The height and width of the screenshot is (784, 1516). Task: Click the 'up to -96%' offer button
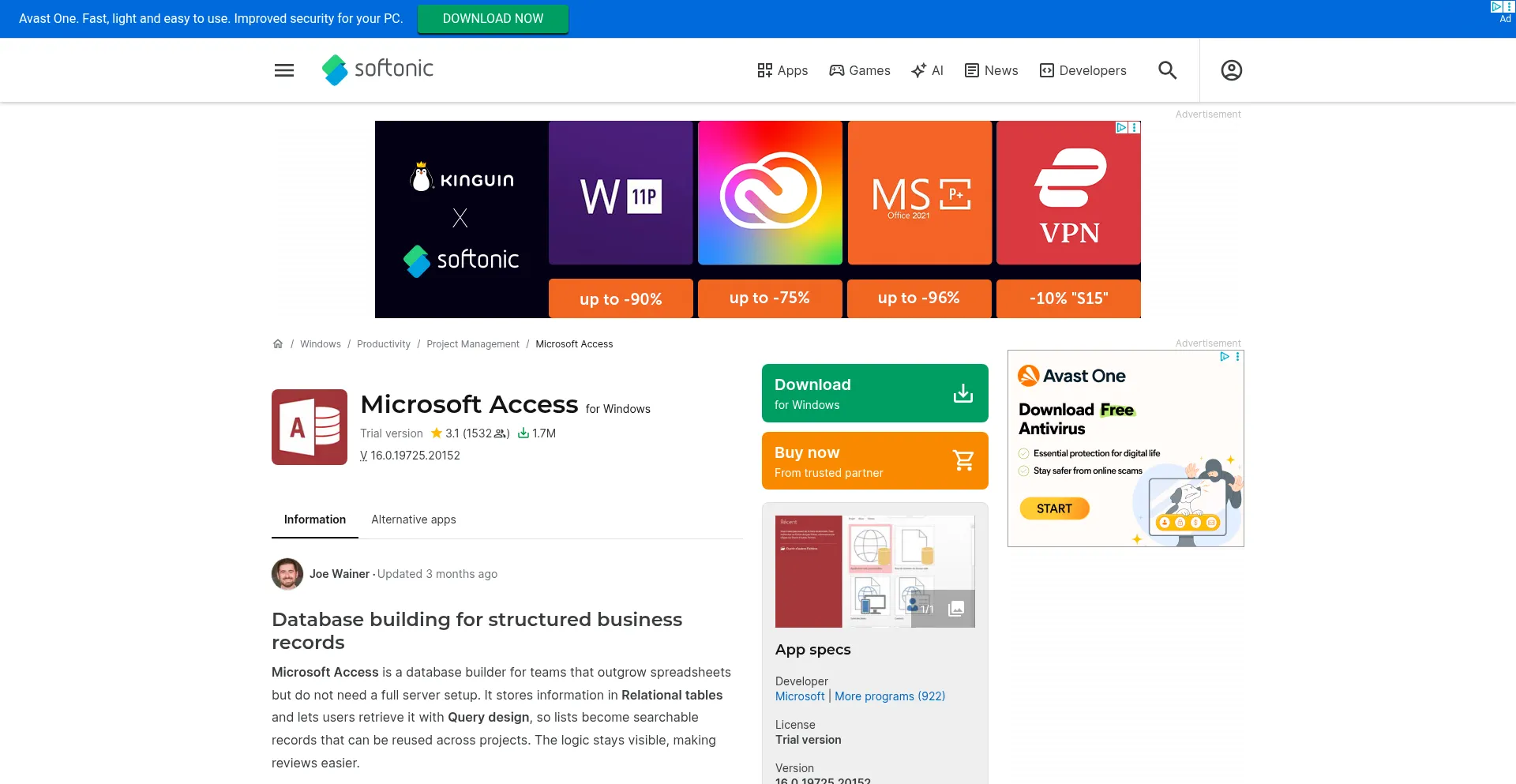(x=919, y=298)
